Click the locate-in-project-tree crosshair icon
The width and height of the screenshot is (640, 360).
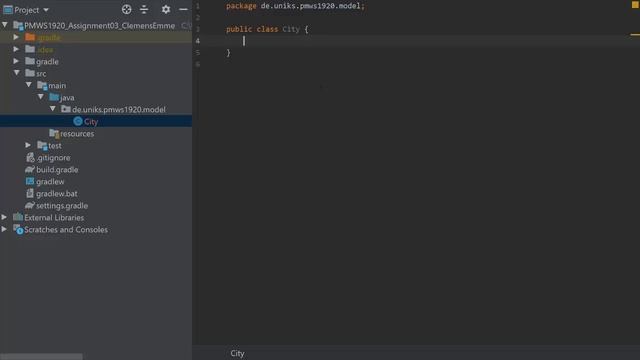127,9
